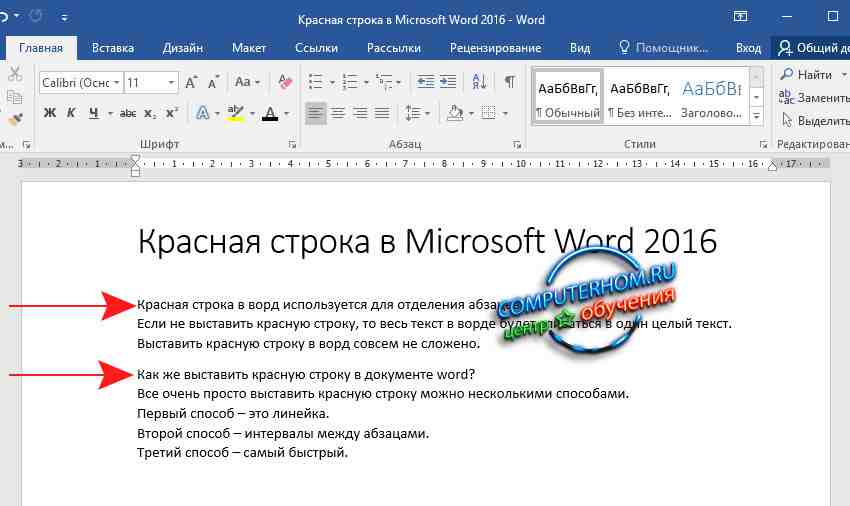Toggle superscript formatting

172,113
